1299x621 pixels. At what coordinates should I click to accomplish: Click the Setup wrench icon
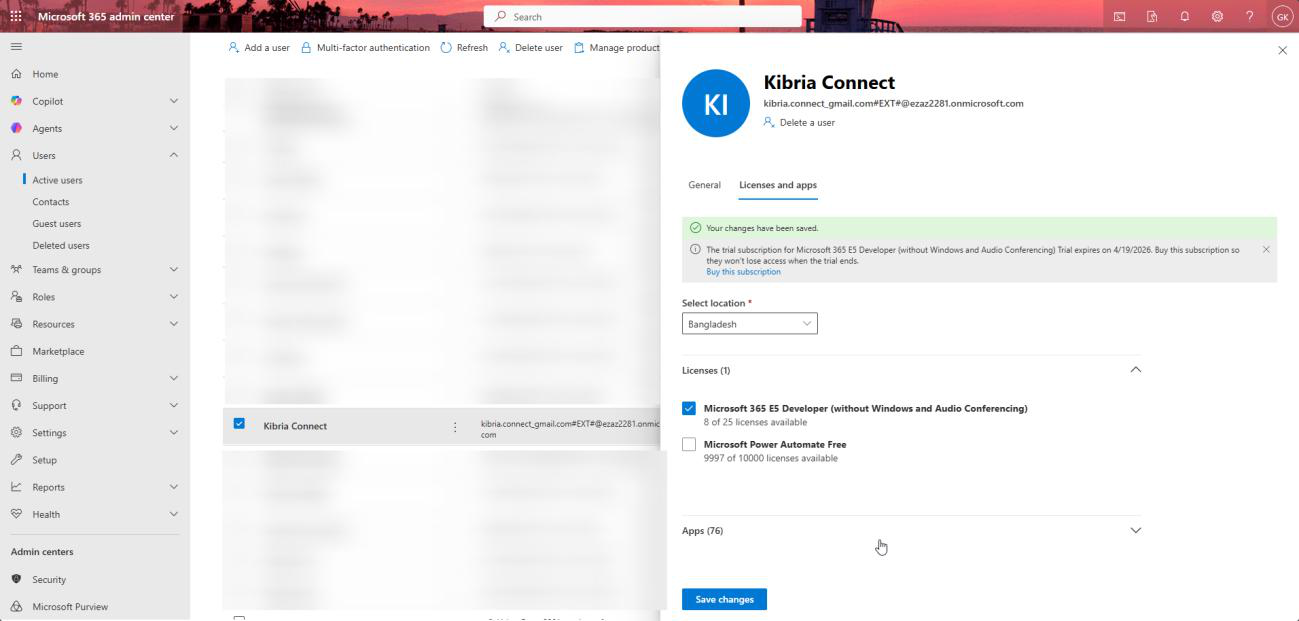pyautogui.click(x=16, y=460)
